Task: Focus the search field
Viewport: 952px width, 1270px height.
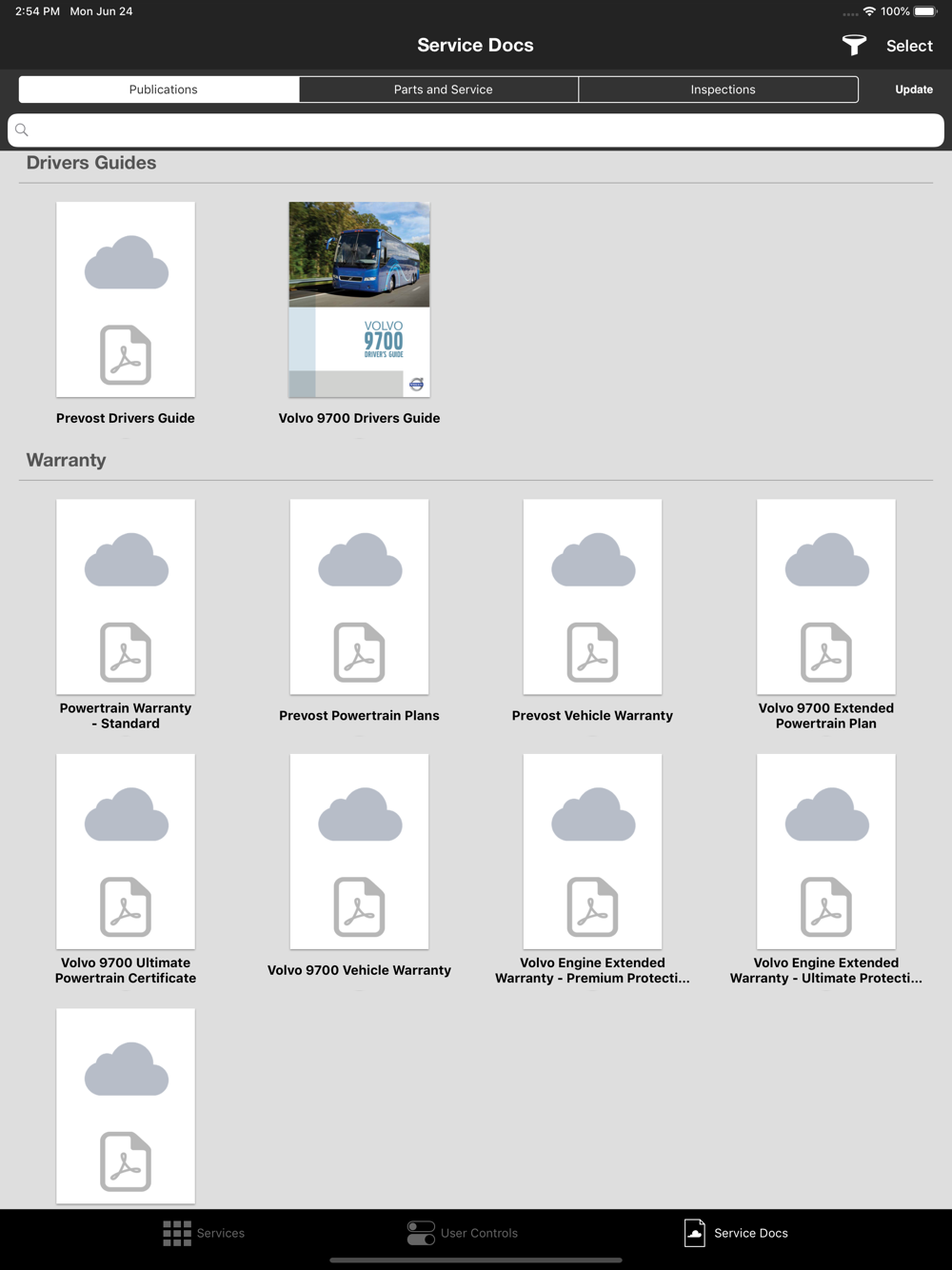Action: click(x=476, y=130)
